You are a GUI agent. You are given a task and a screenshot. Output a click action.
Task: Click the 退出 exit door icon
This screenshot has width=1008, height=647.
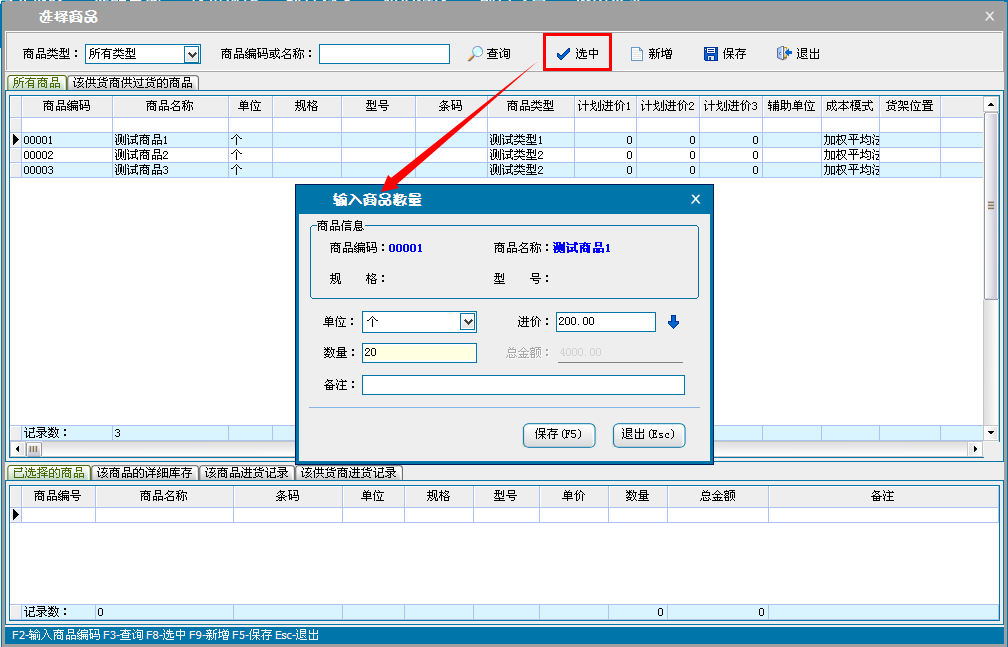click(784, 54)
